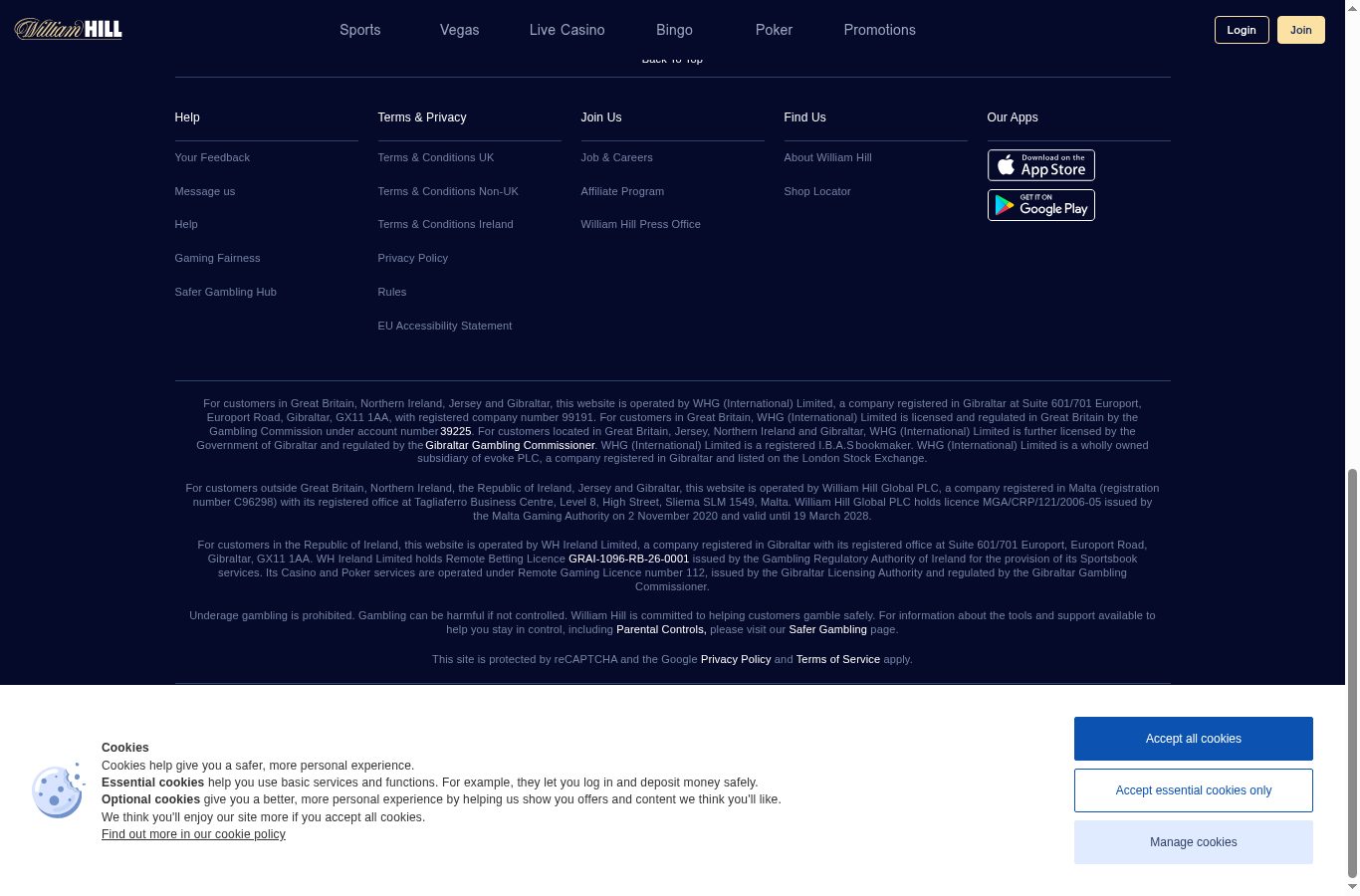View the Promotions page
This screenshot has height=896, width=1360.
point(879,30)
